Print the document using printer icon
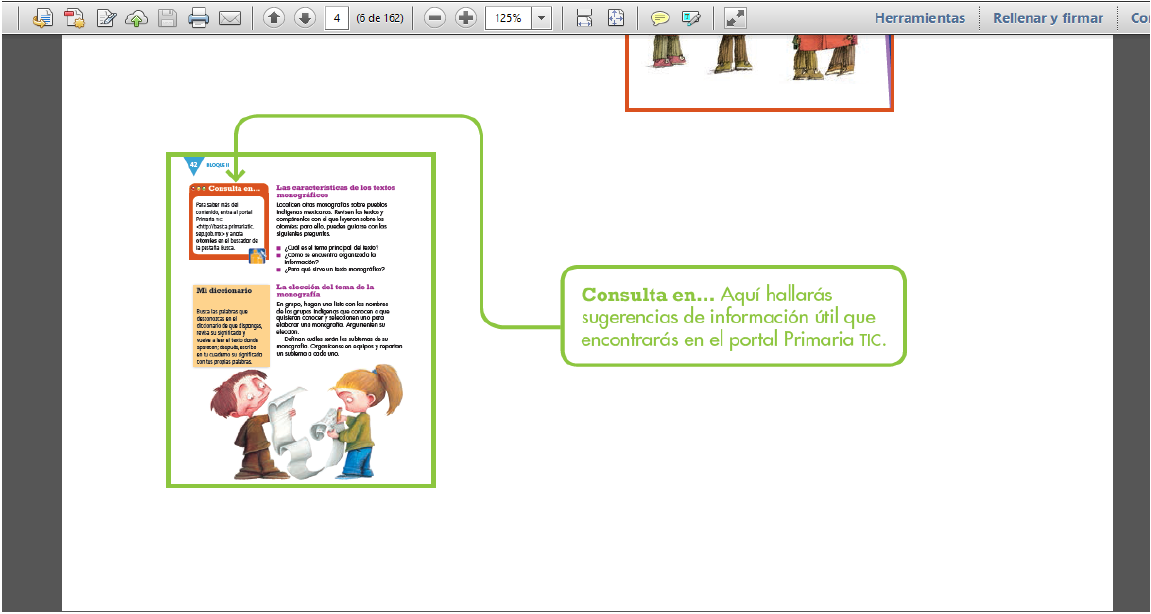The image size is (1151, 614). click(x=198, y=18)
